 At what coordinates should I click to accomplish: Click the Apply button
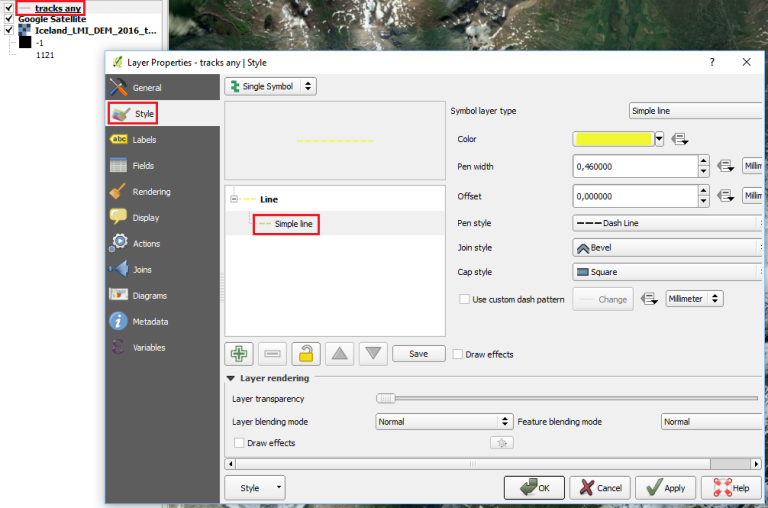click(665, 488)
